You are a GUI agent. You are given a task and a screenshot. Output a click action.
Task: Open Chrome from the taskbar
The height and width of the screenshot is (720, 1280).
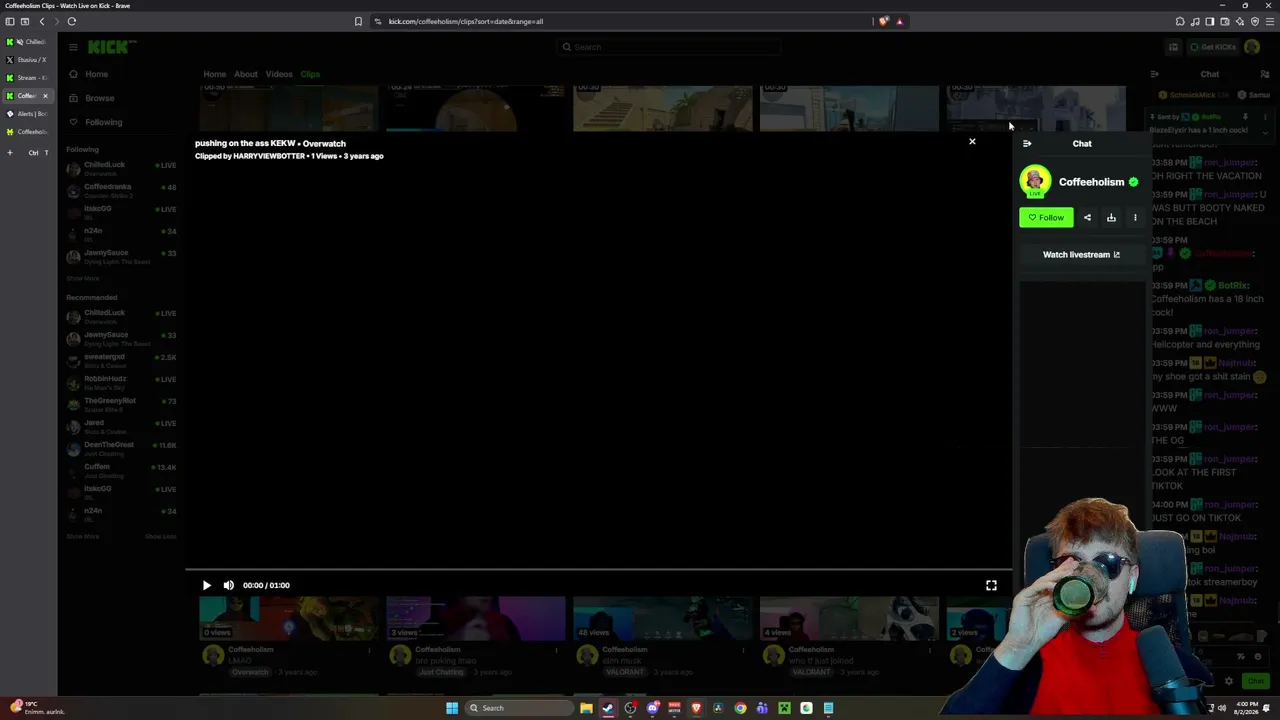(x=740, y=708)
